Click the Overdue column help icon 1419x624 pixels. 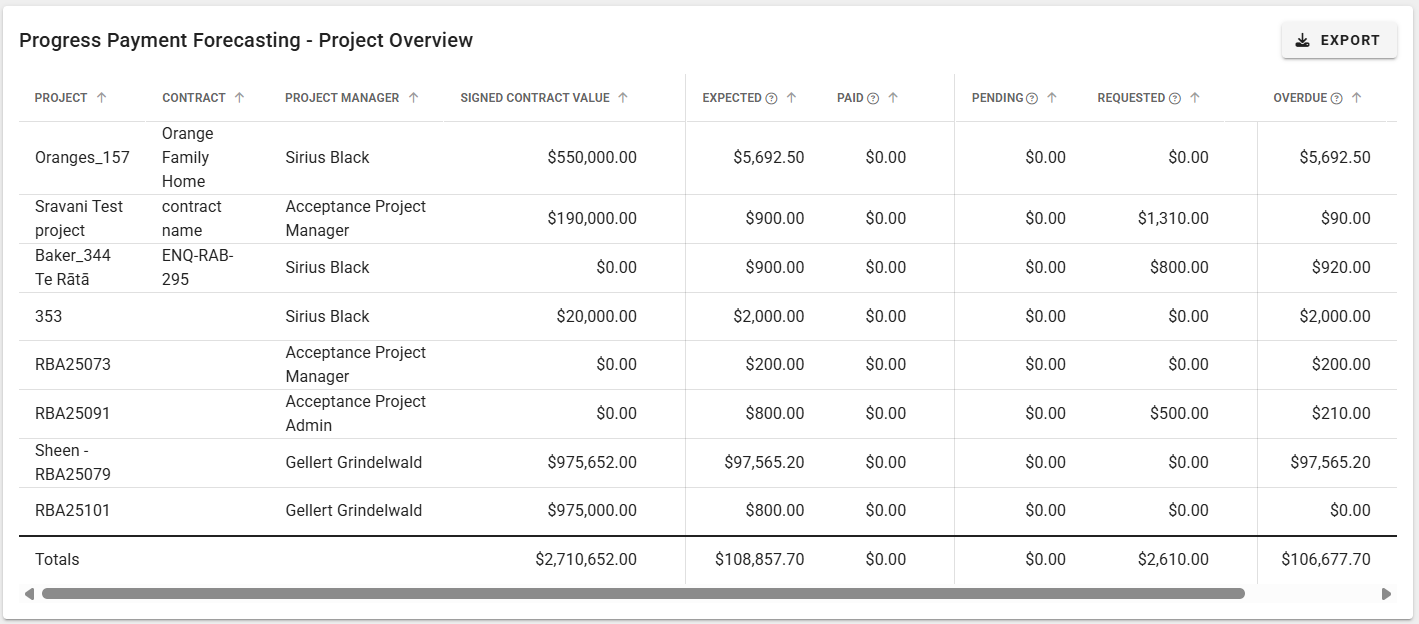1336,99
